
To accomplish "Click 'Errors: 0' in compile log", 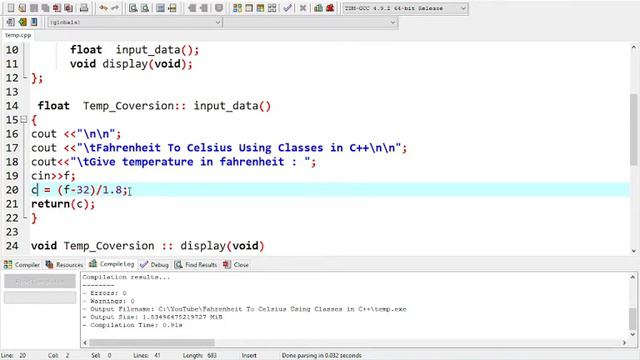I will 108,293.
